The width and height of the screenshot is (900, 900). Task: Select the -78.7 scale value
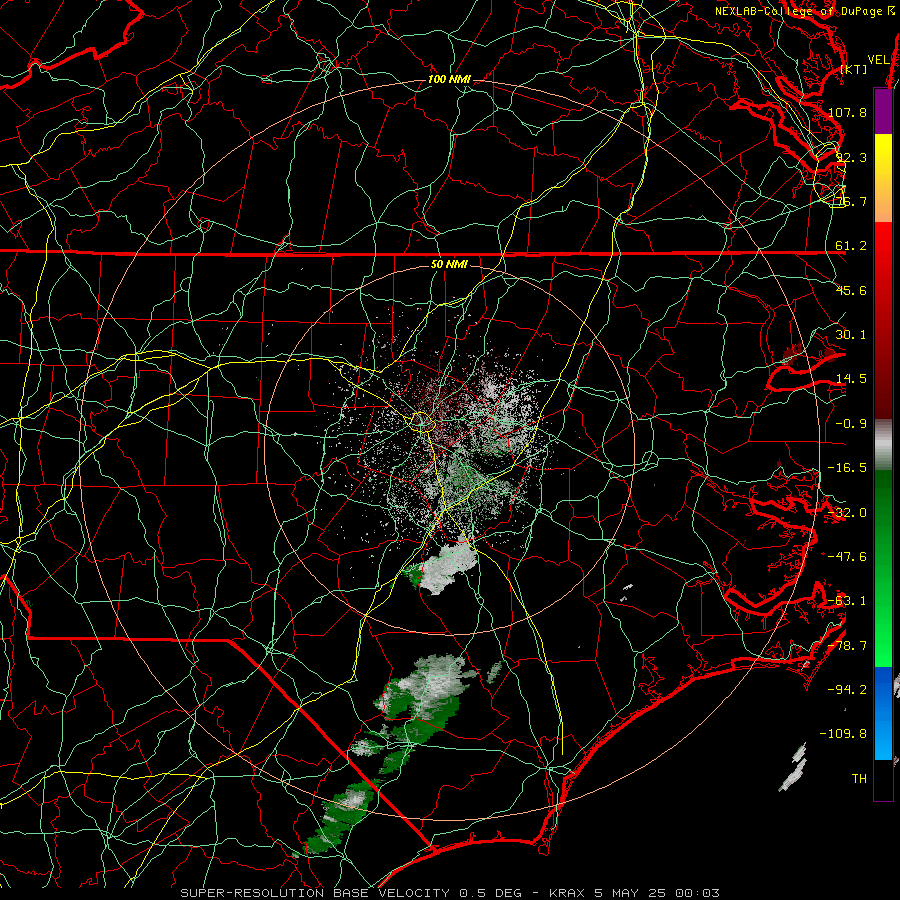coord(847,646)
